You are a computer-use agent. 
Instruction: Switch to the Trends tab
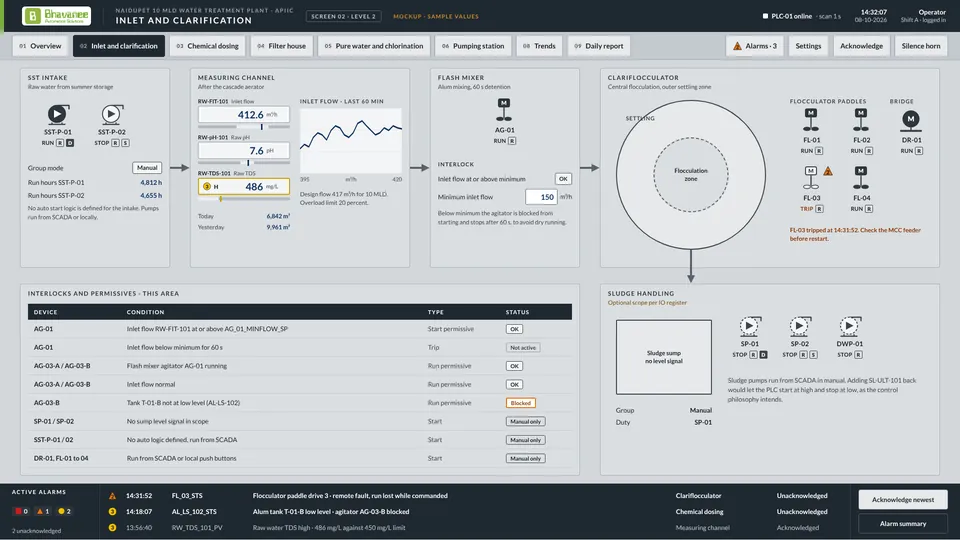539,46
